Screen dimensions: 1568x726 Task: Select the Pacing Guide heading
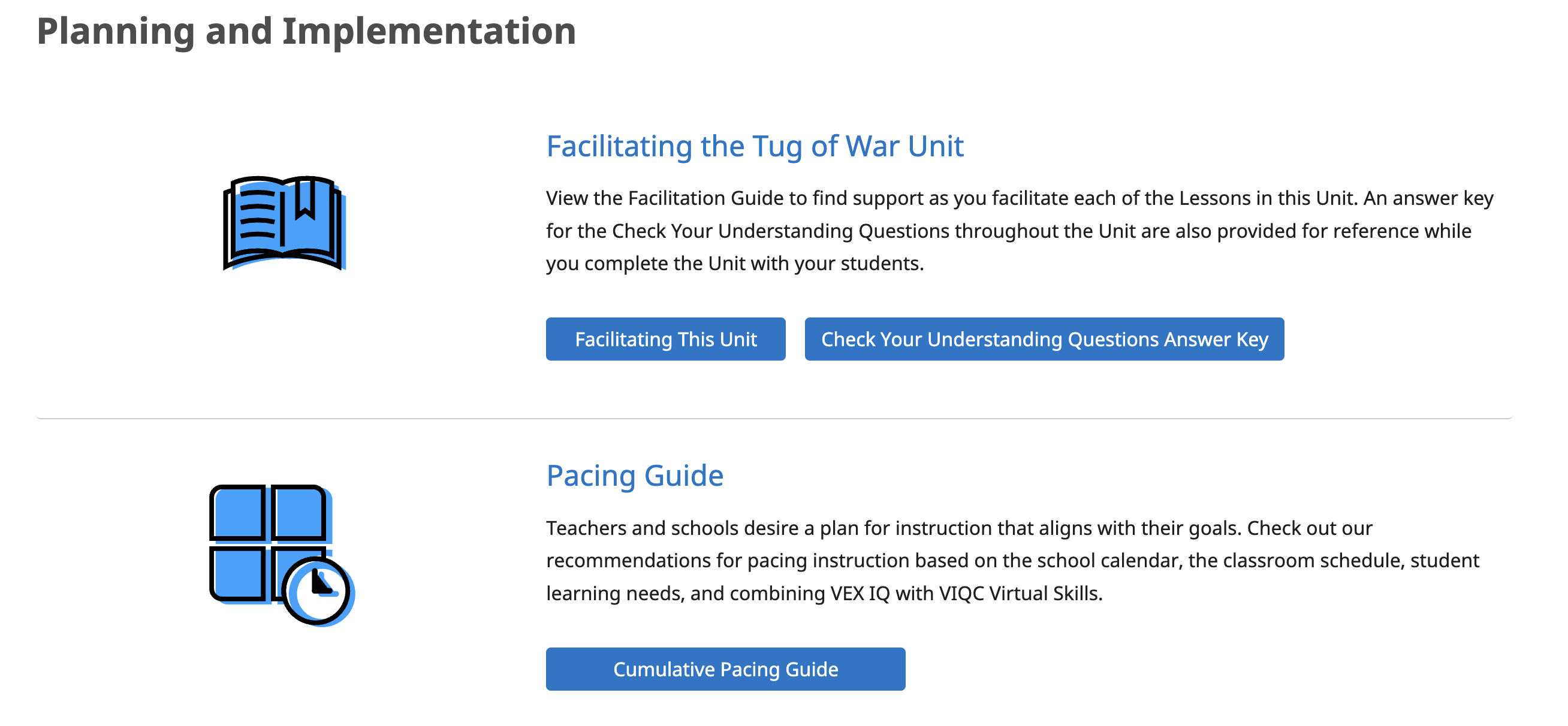(634, 476)
